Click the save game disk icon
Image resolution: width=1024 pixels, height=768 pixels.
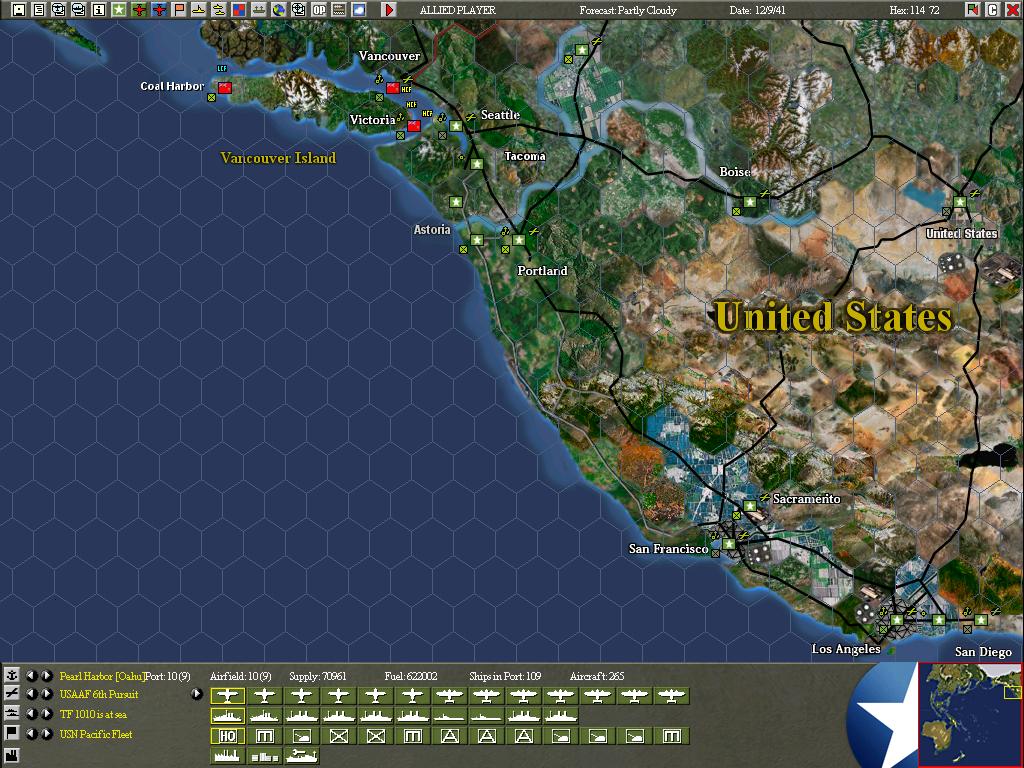click(19, 10)
